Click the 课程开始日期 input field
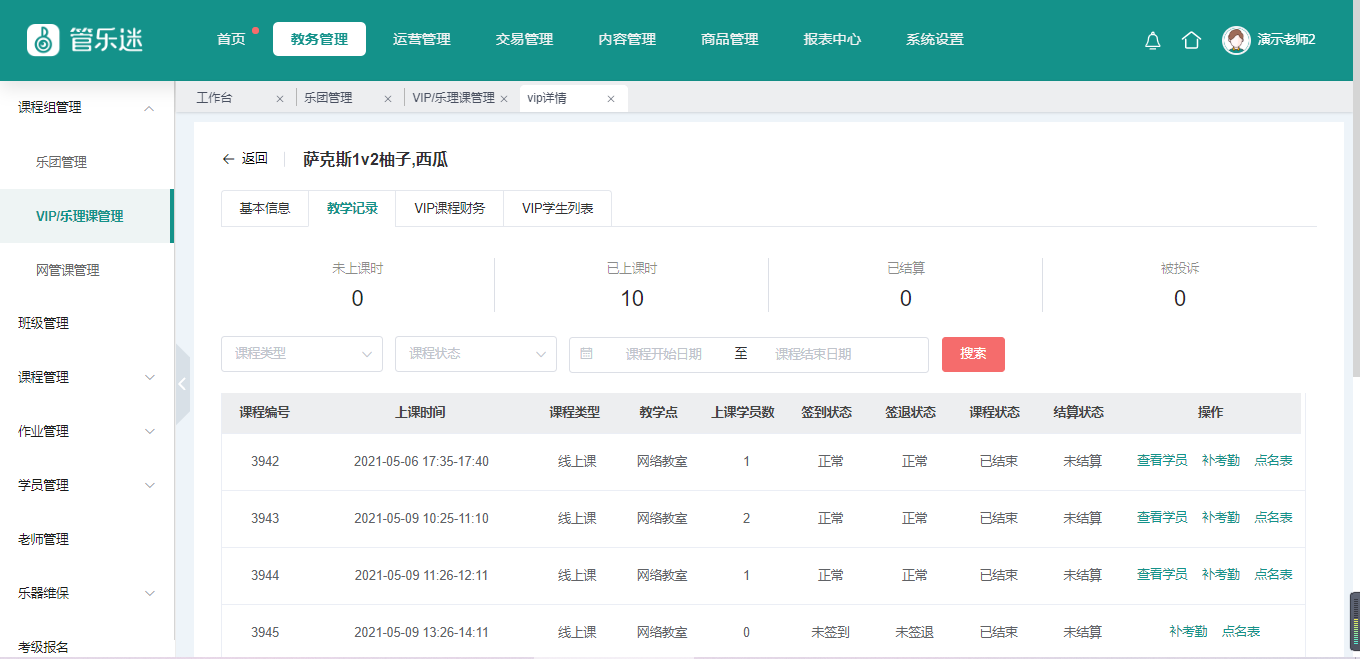The image size is (1360, 659). click(663, 354)
